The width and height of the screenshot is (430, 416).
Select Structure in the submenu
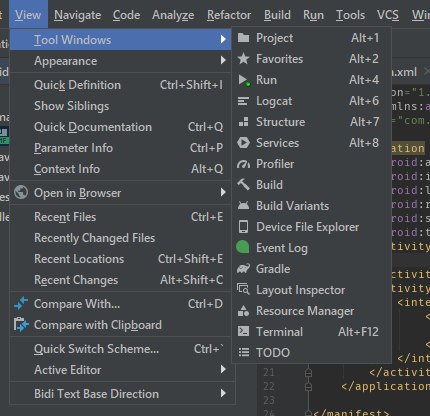311,122
